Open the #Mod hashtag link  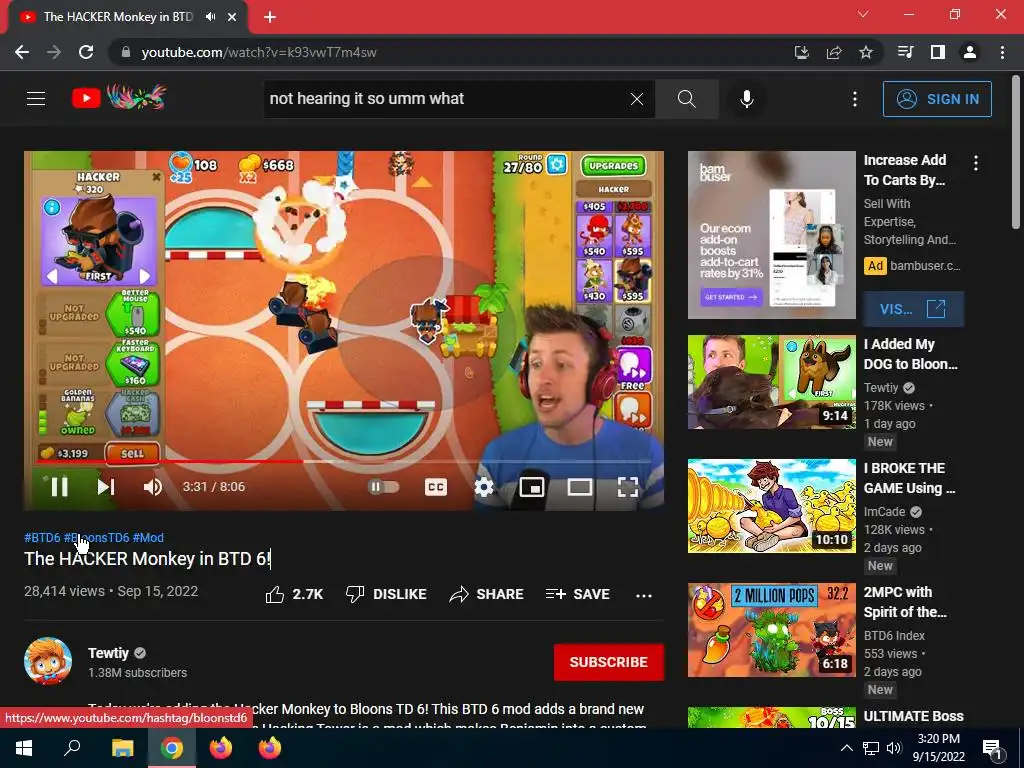(148, 537)
